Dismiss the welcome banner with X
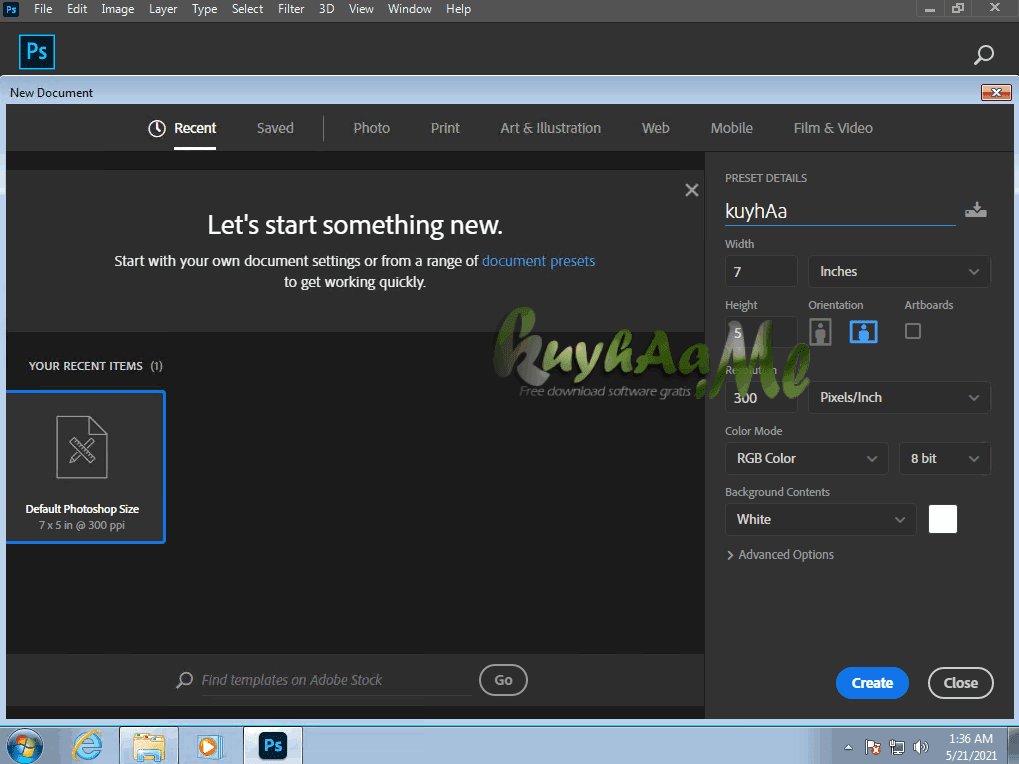Viewport: 1019px width, 764px height. point(691,190)
